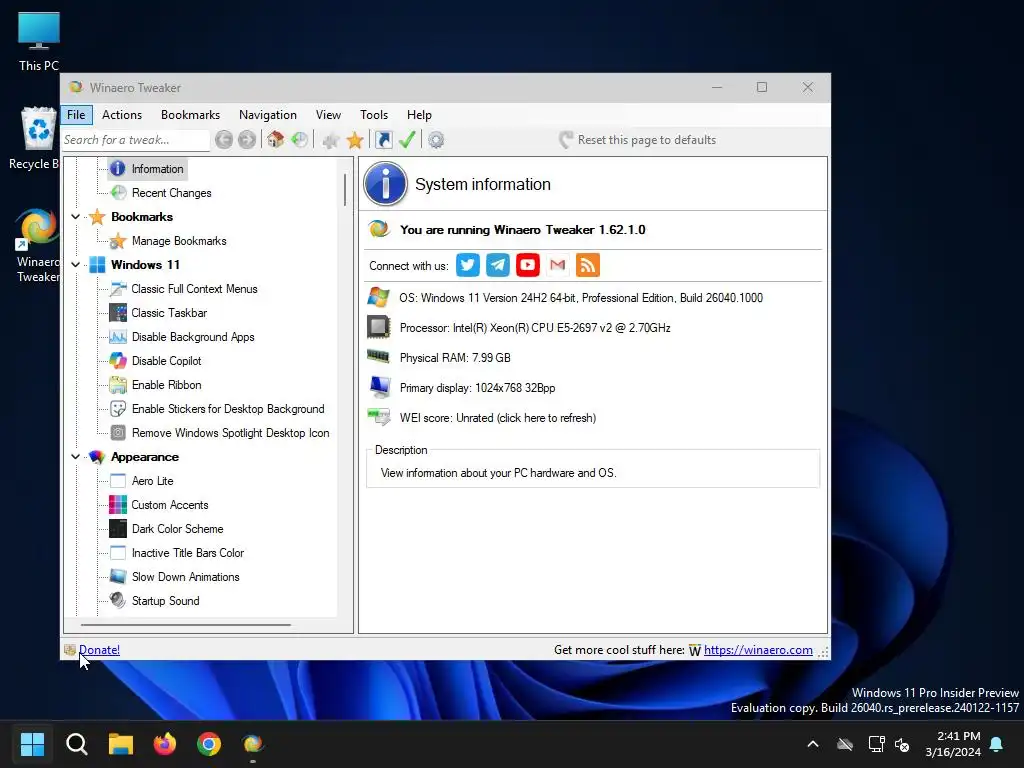Open the View menu
The height and width of the screenshot is (768, 1024).
328,115
